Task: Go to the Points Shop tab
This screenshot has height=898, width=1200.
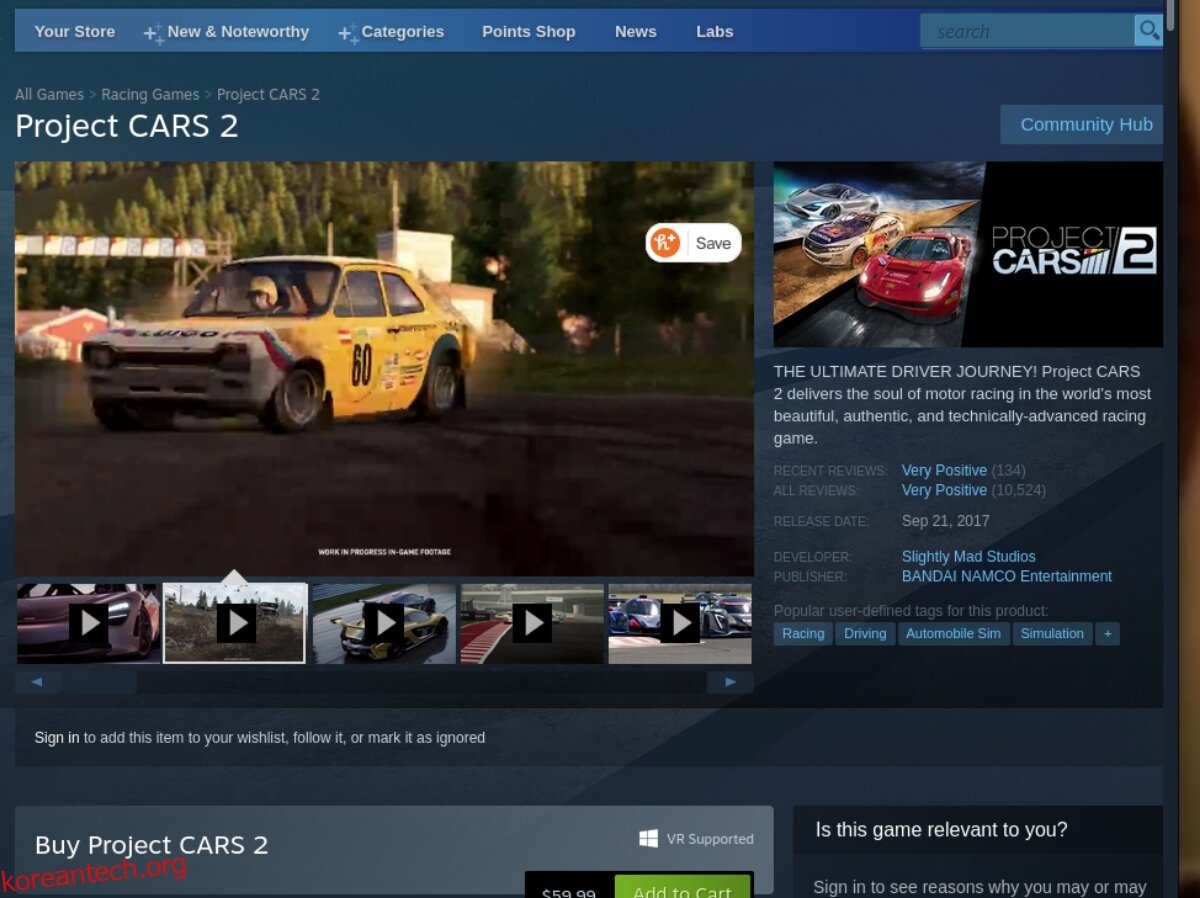Action: [x=528, y=32]
